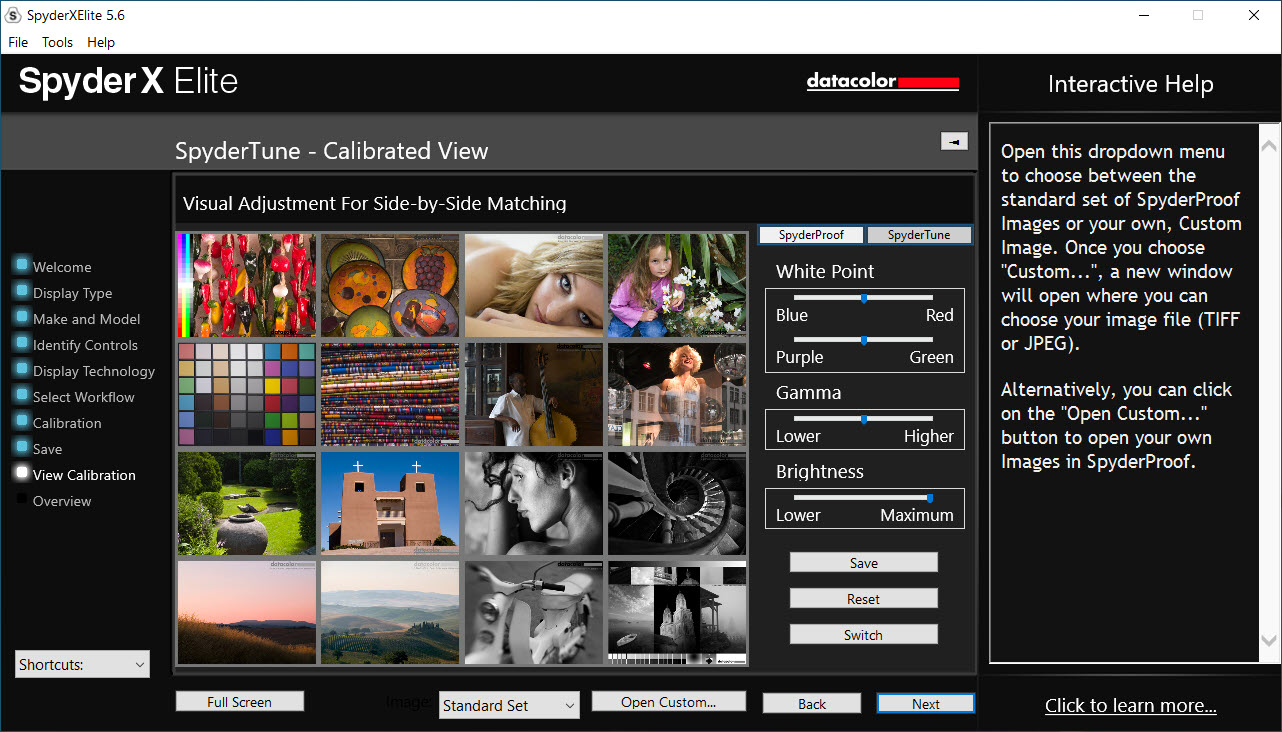This screenshot has width=1282, height=732.
Task: Select the fruit bowls thumbnail
Action: (x=390, y=285)
